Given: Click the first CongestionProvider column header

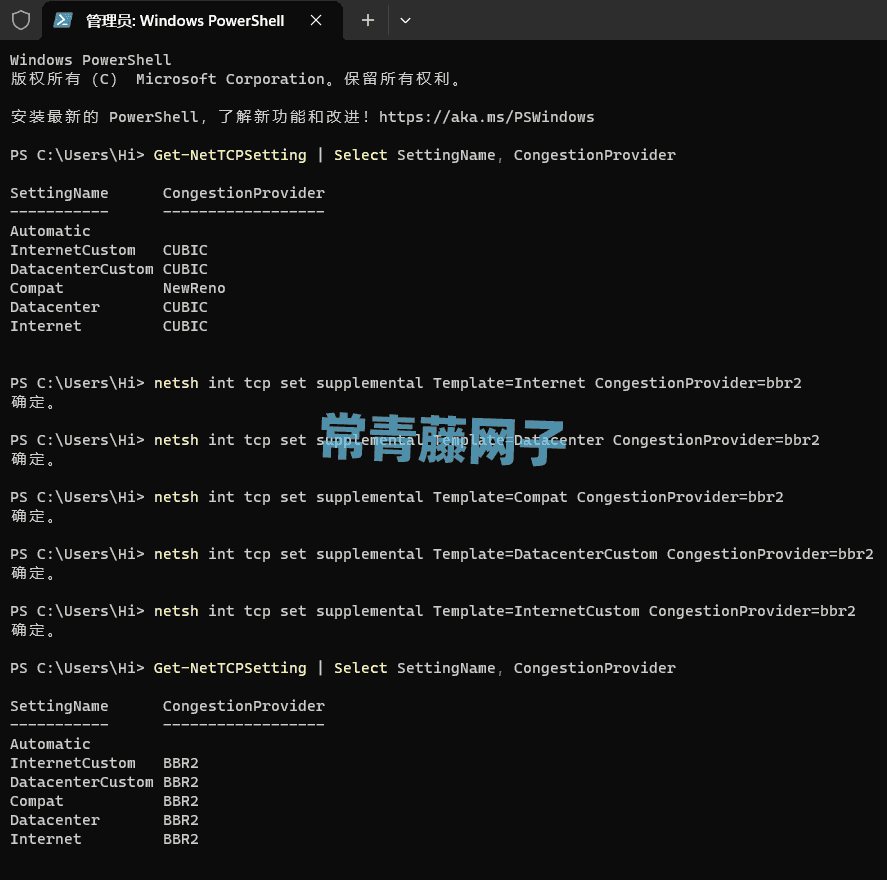Looking at the screenshot, I should pyautogui.click(x=244, y=193).
